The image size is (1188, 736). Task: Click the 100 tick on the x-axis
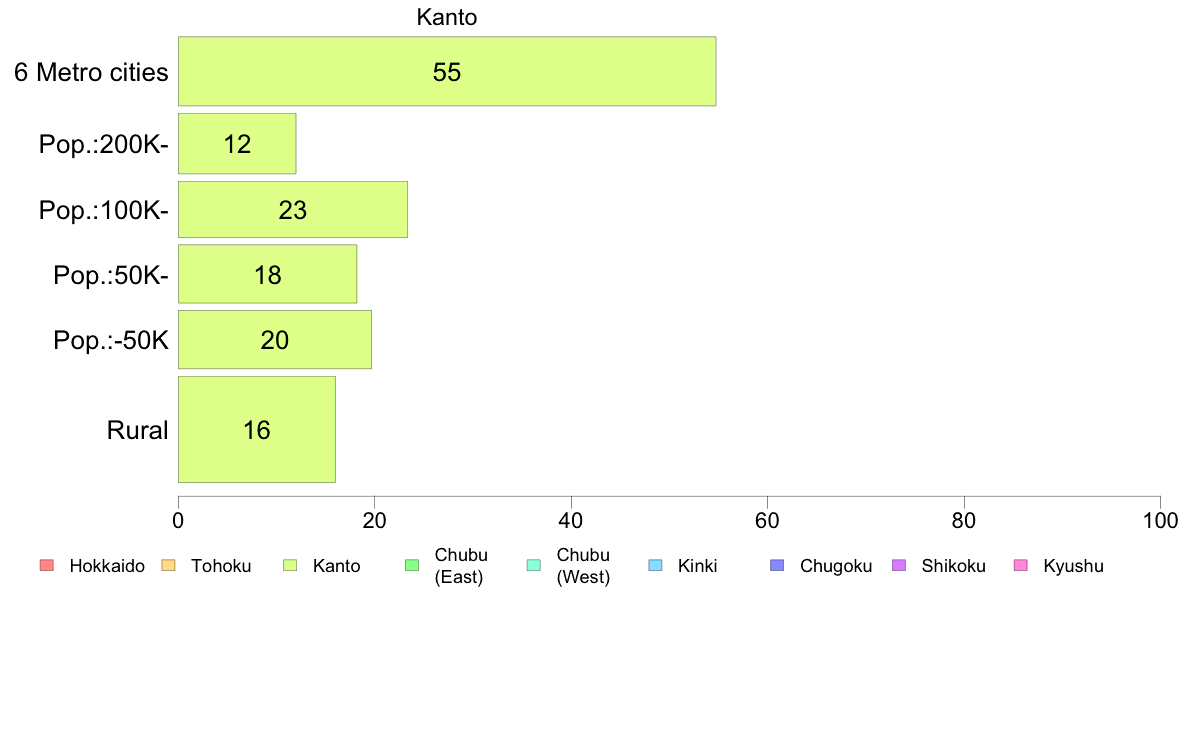click(1160, 520)
